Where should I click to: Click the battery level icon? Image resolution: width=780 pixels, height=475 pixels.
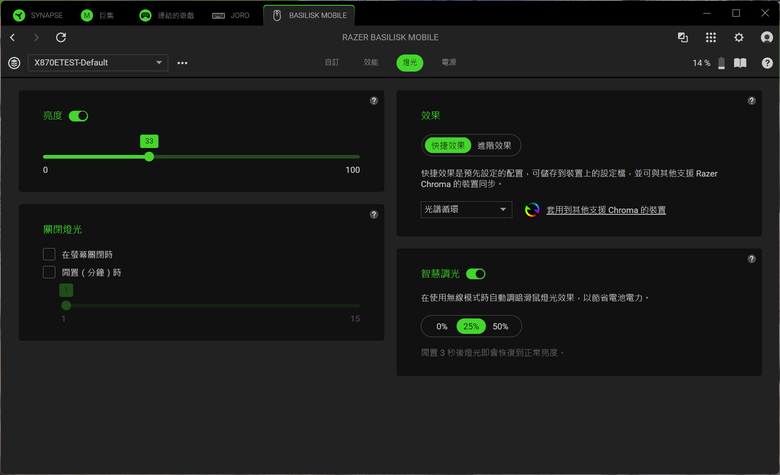click(721, 63)
